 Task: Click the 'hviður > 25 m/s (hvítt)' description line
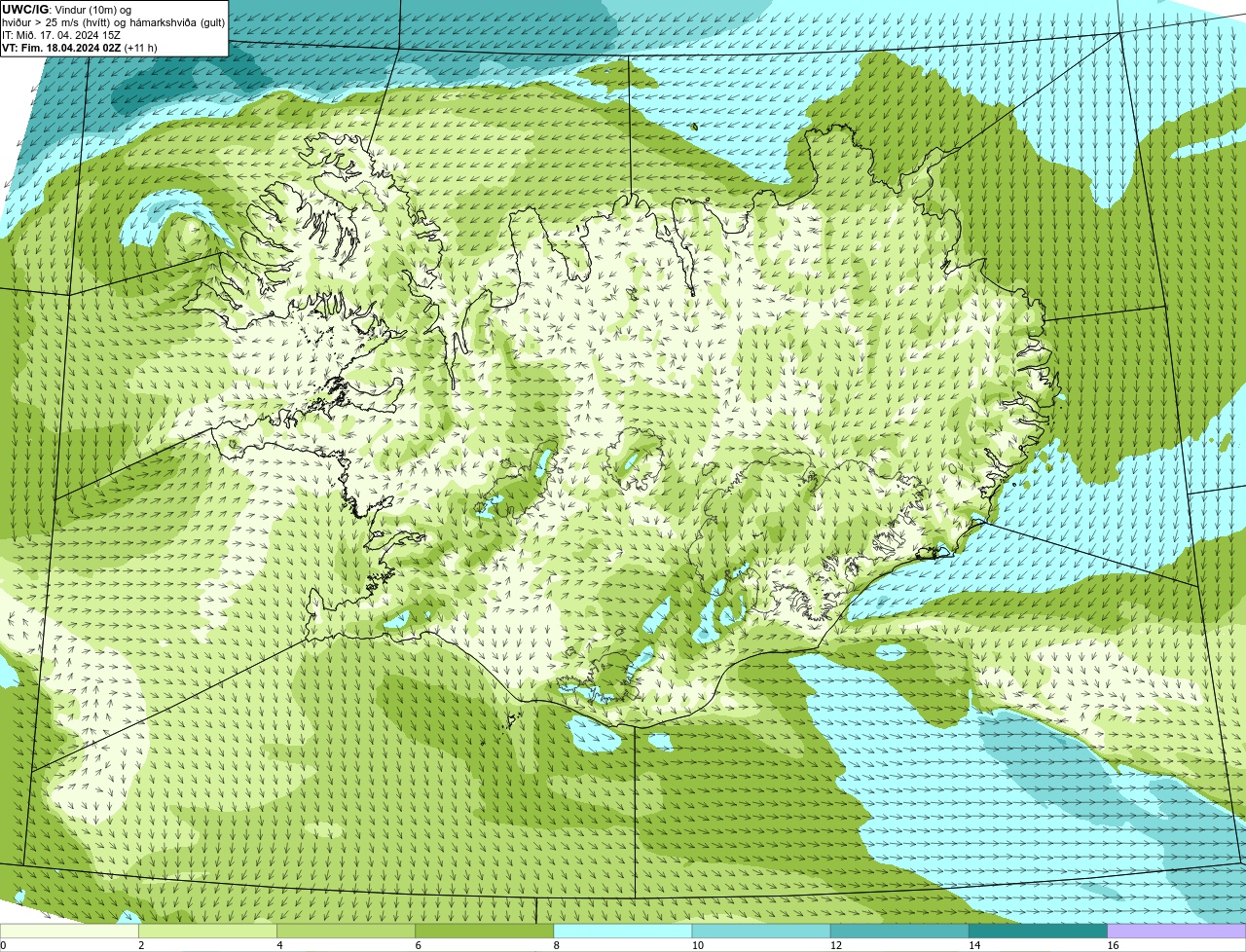click(x=113, y=22)
